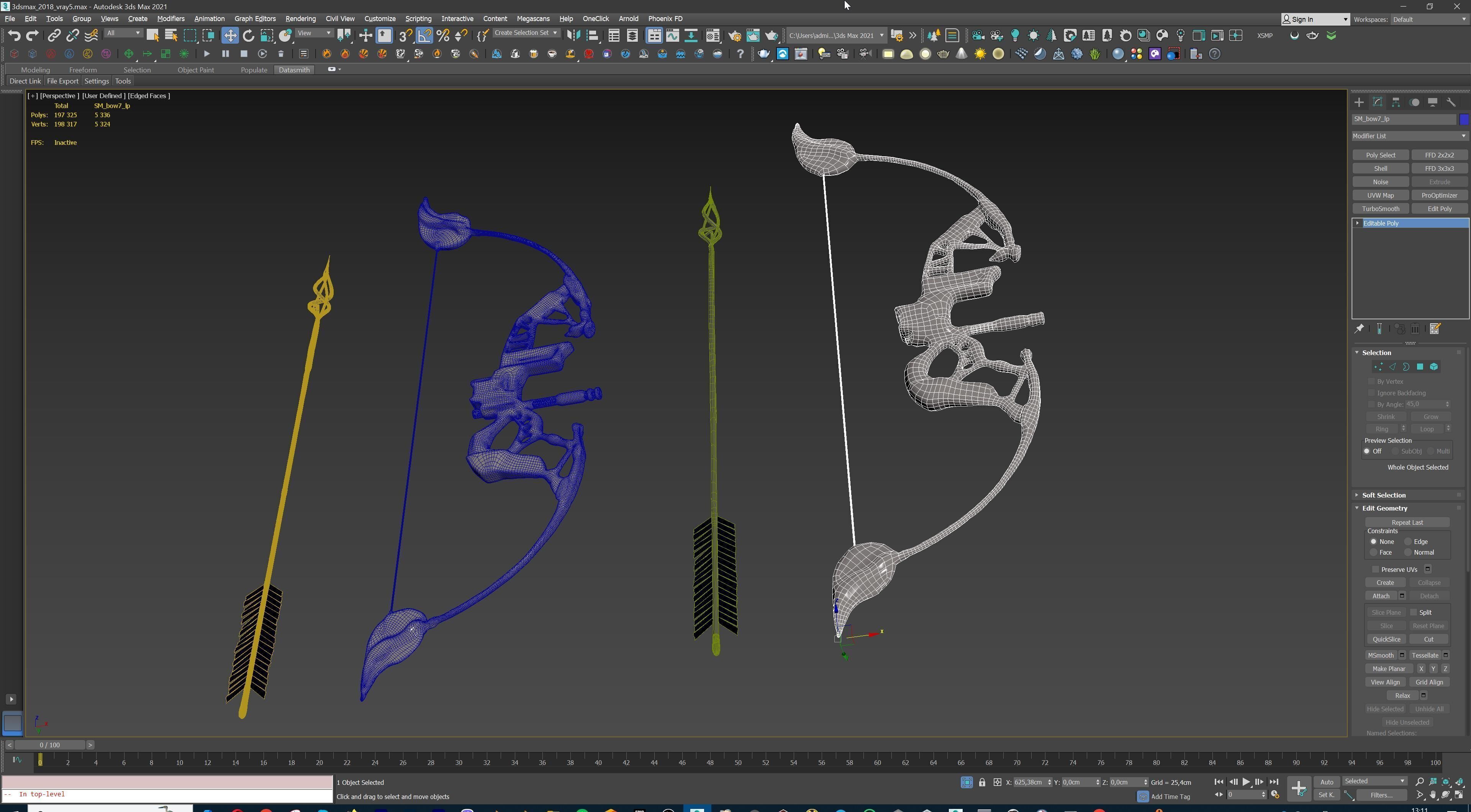Image resolution: width=1471 pixels, height=812 pixels.
Task: Toggle the Angle Snap icon
Action: point(424,36)
